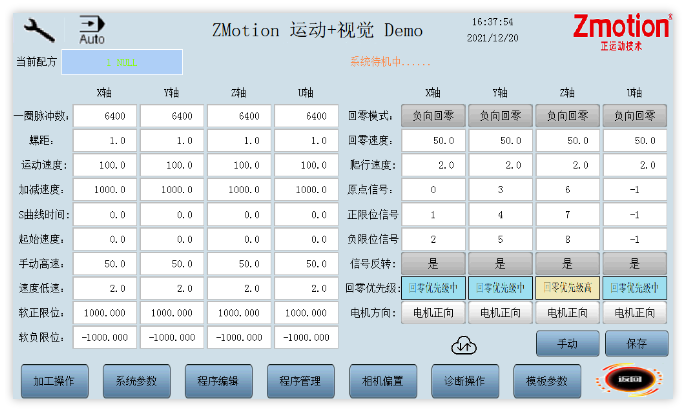
Task: Edit X轴 软负限位 field -1000.000
Action: [105, 337]
